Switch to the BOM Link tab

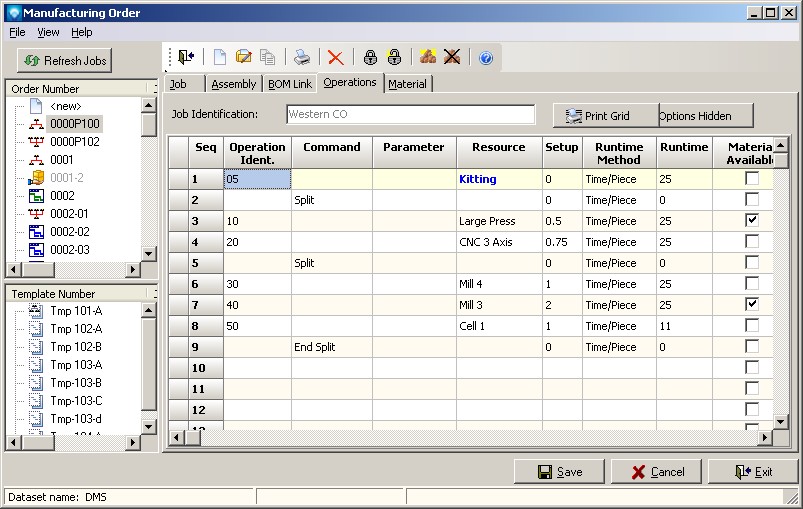point(290,84)
